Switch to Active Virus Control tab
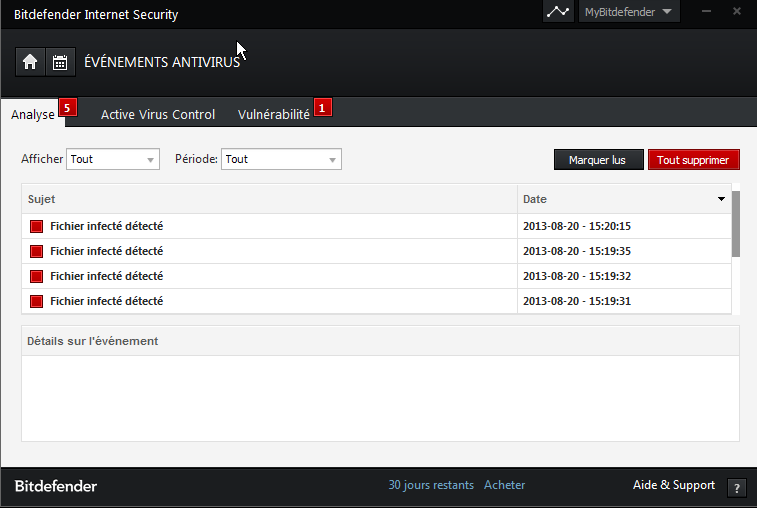This screenshot has height=508, width=757. [158, 114]
